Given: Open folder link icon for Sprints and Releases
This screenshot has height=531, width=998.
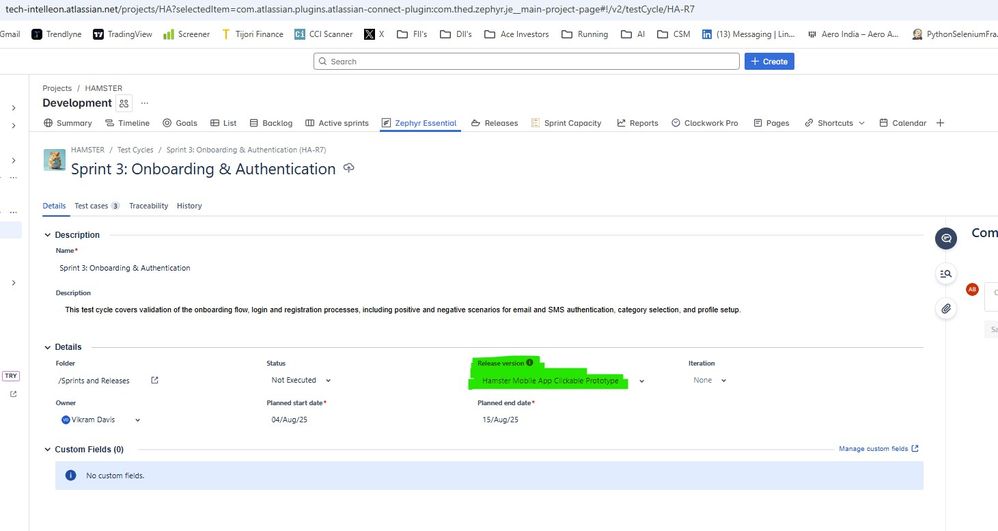Looking at the screenshot, I should click(x=154, y=380).
